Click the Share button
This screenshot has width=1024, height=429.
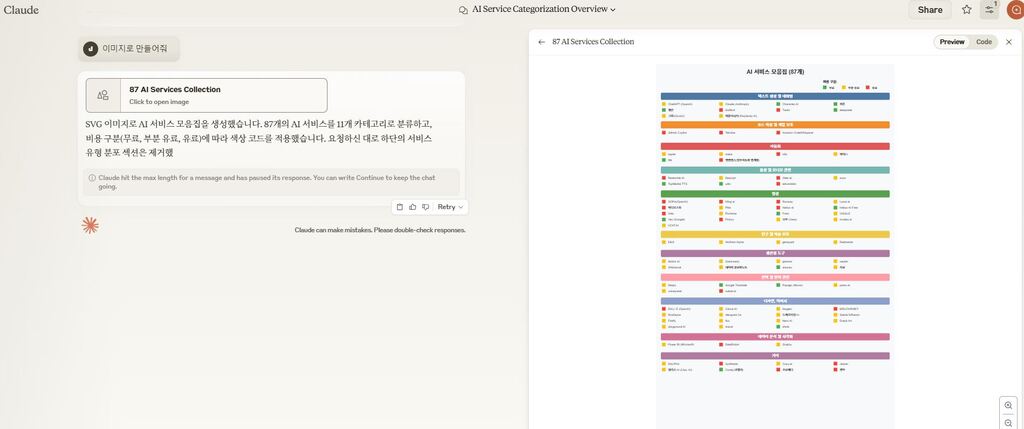[929, 10]
